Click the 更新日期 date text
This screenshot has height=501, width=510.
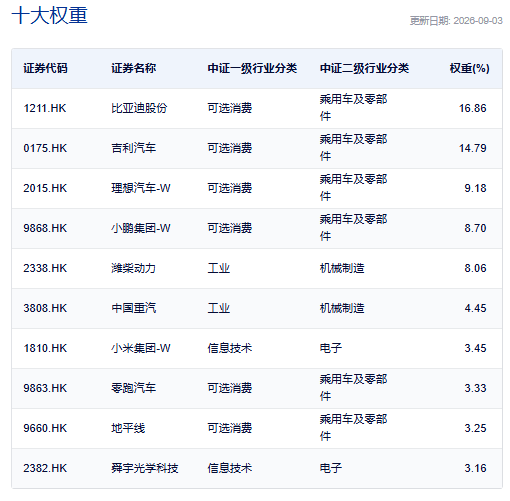click(x=456, y=21)
